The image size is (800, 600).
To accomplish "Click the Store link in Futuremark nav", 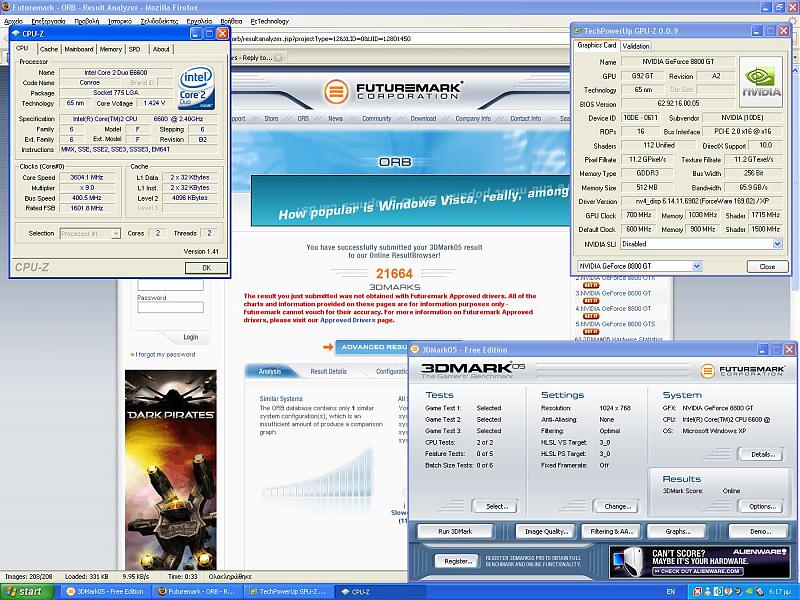I will coord(271,118).
